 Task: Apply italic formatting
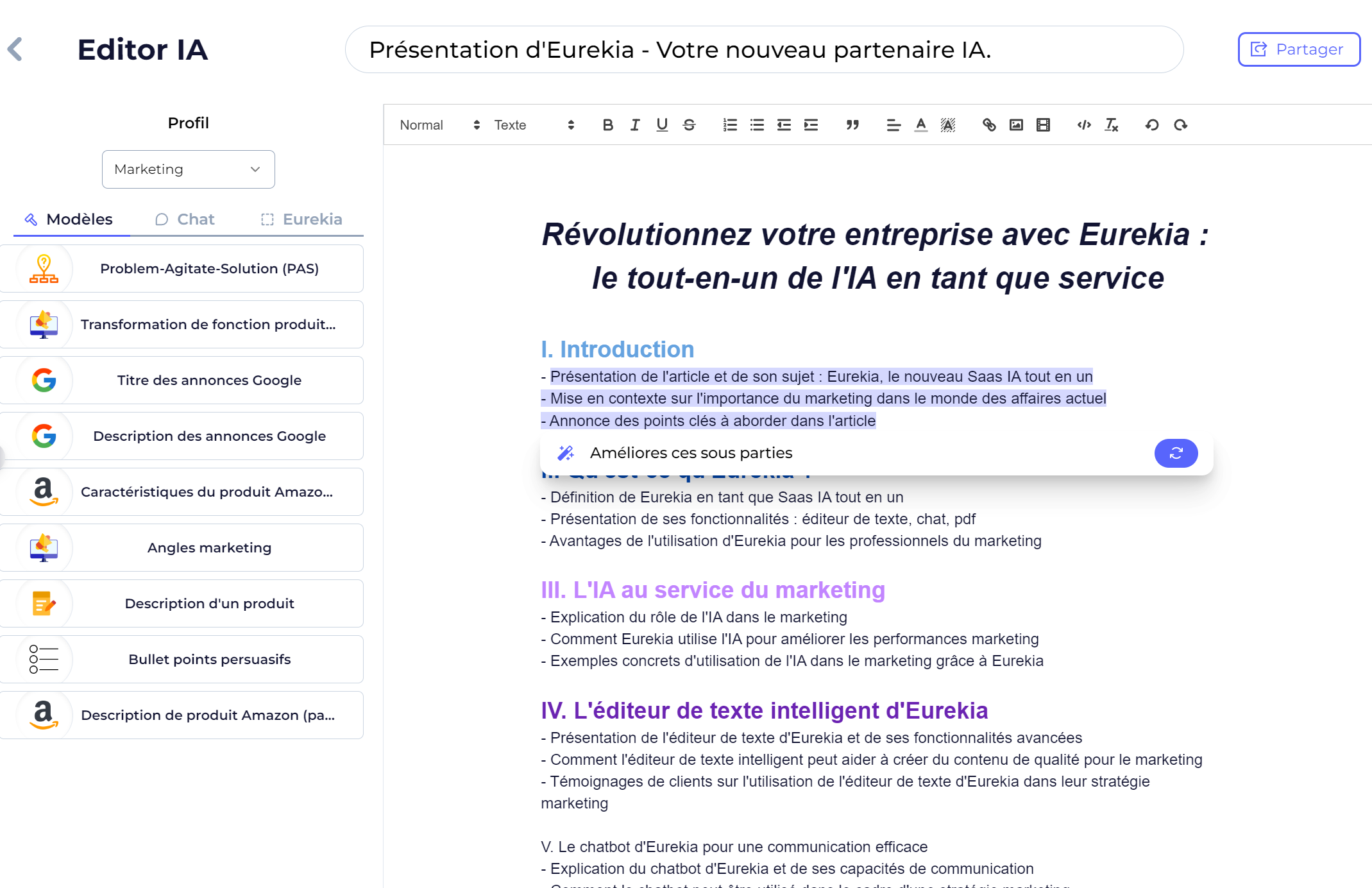click(634, 125)
